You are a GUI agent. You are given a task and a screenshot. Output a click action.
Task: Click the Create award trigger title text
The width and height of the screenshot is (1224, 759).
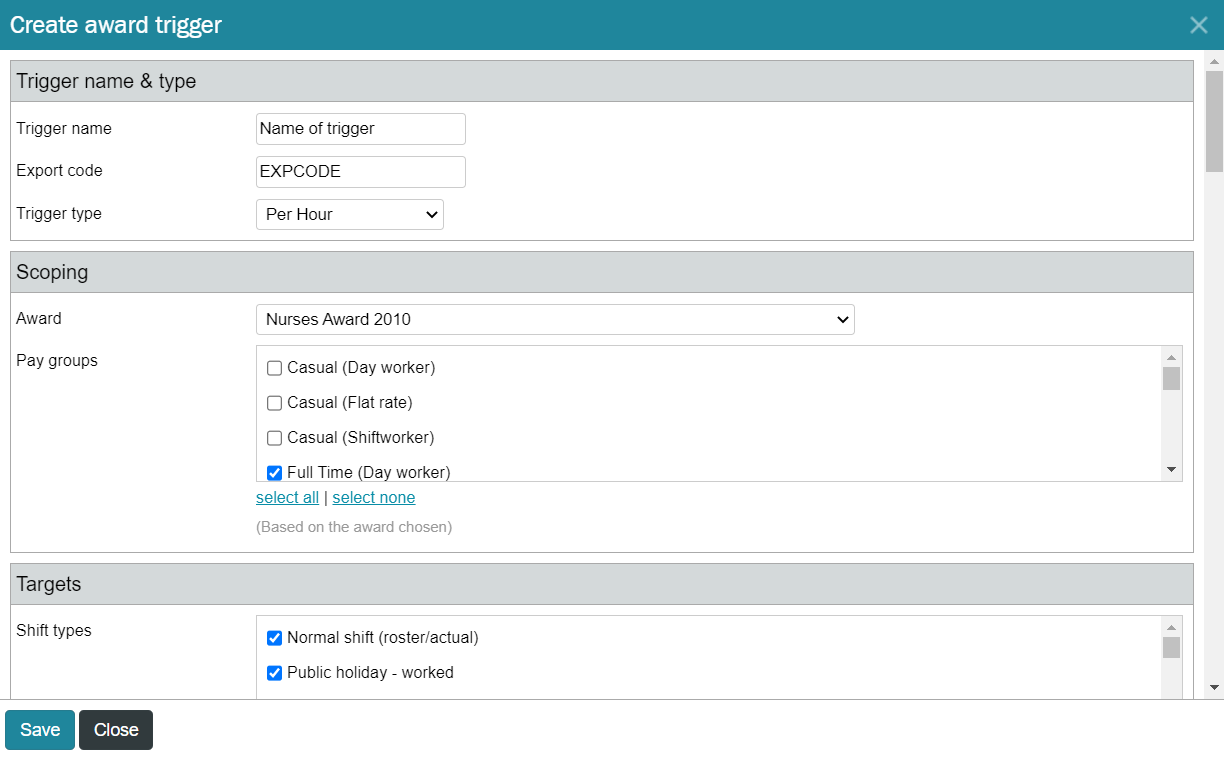click(x=116, y=25)
